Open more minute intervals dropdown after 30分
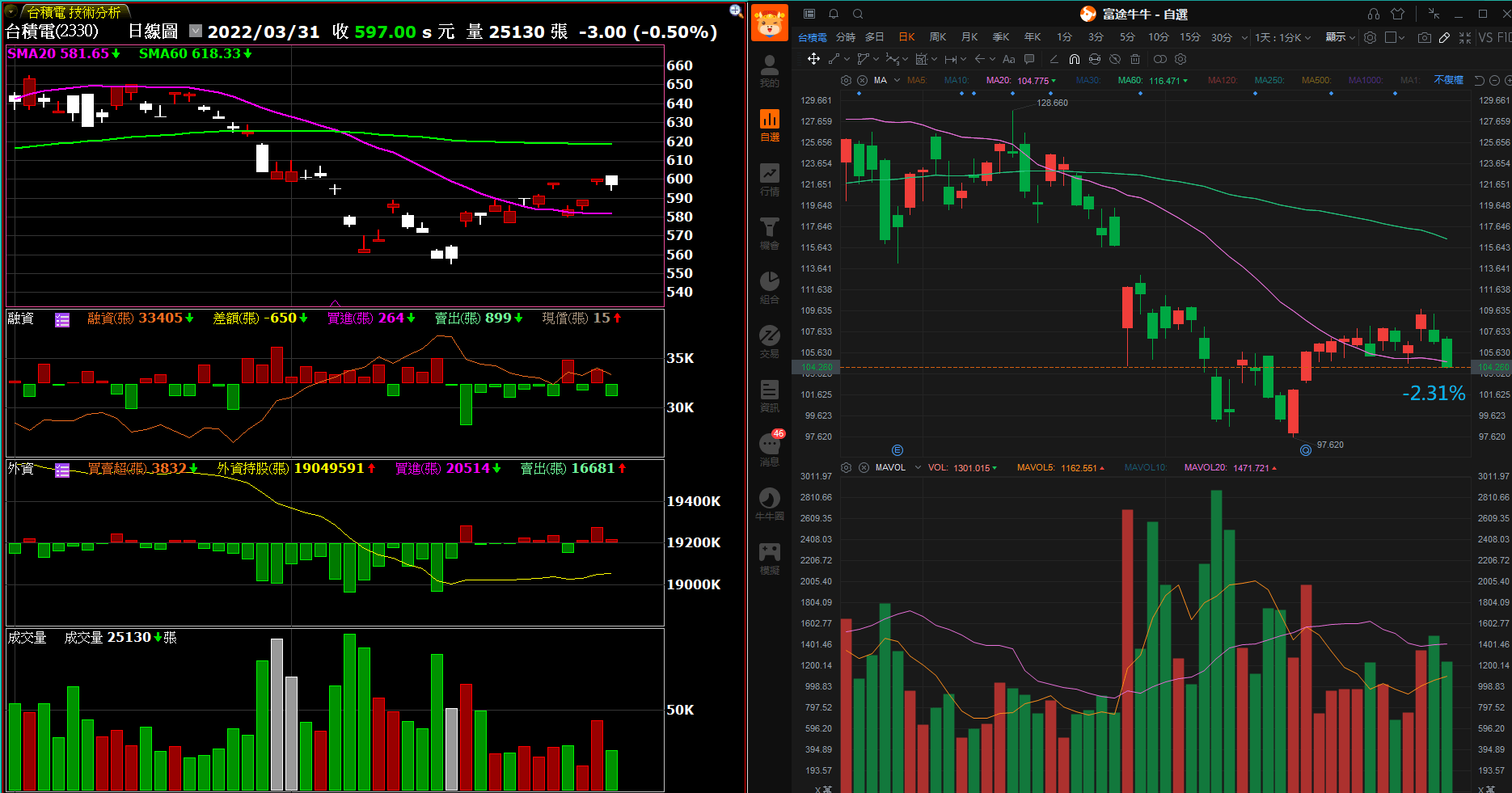Viewport: 1512px width, 793px height. [x=1244, y=37]
